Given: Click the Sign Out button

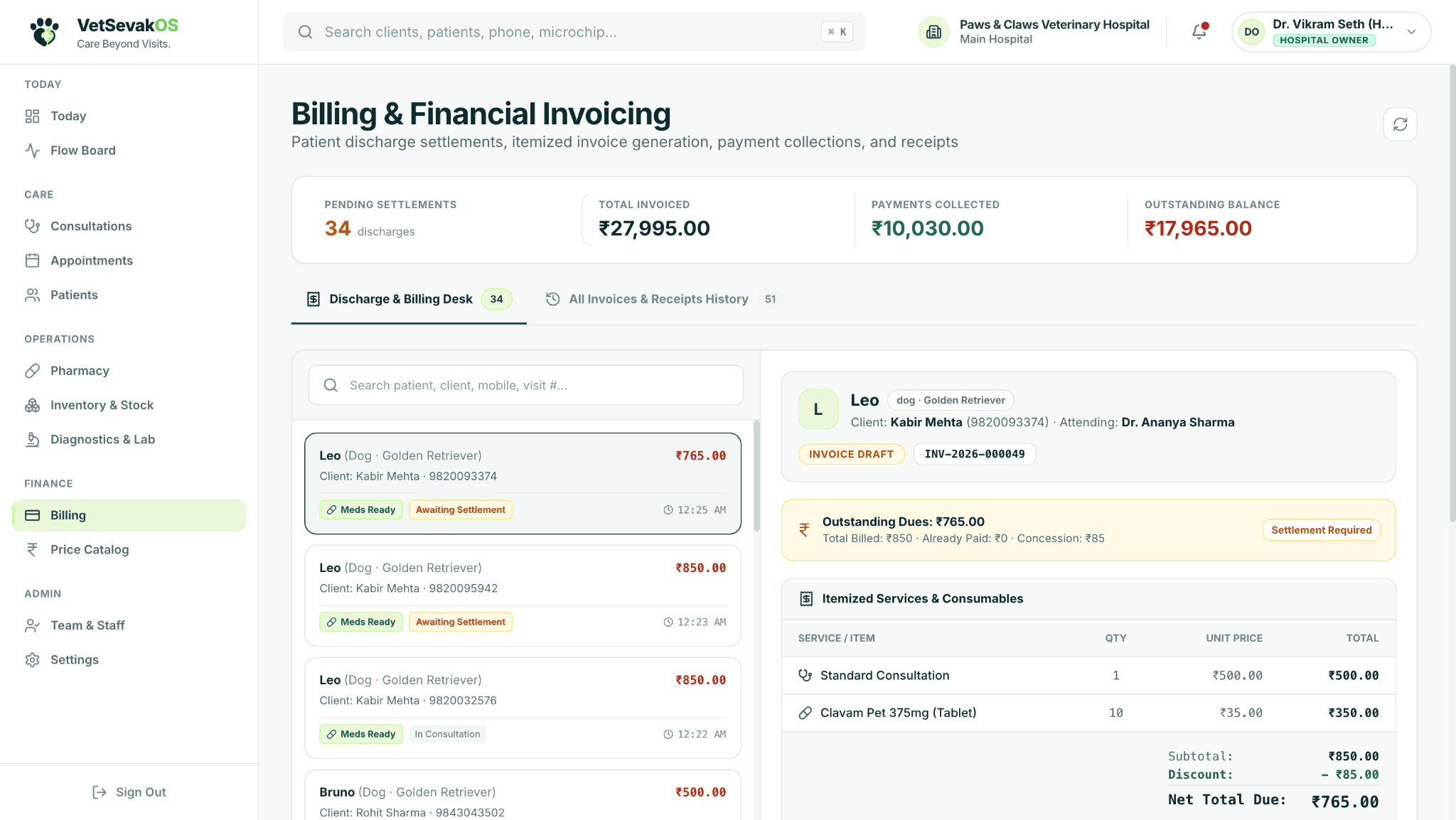Looking at the screenshot, I should click(x=129, y=792).
